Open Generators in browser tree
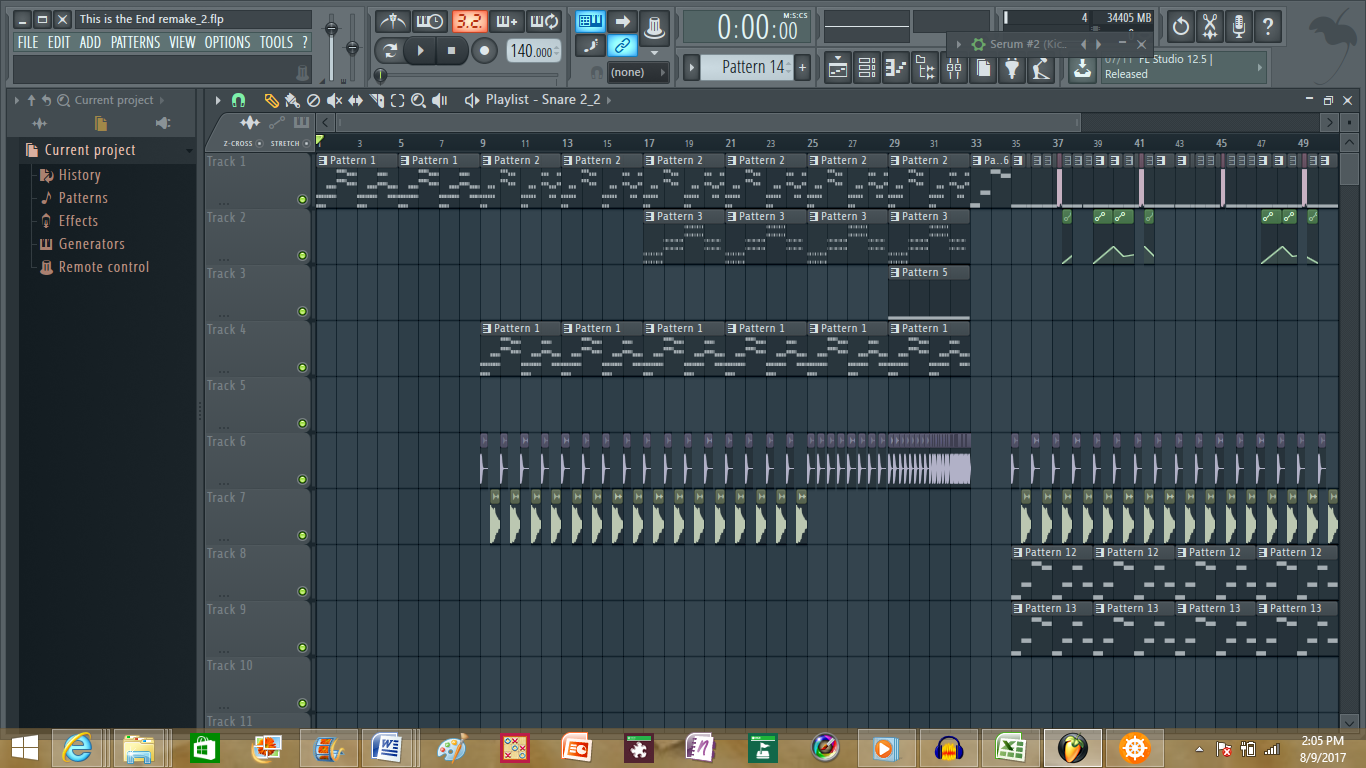 (x=91, y=244)
